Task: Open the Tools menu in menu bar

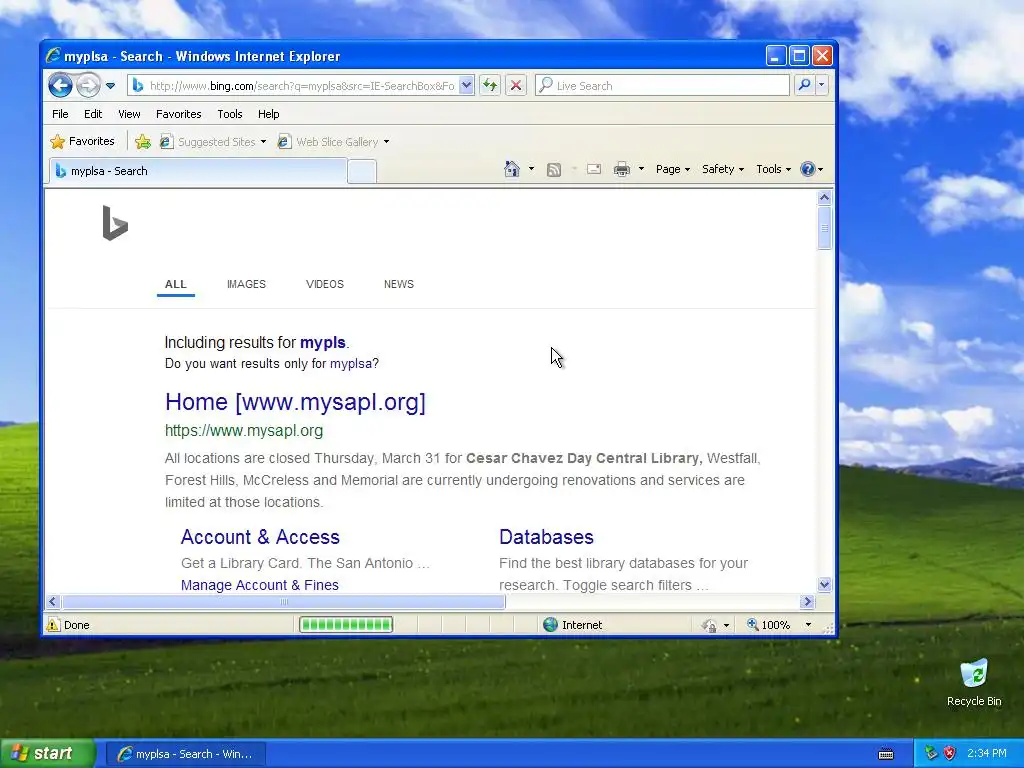Action: pos(230,114)
